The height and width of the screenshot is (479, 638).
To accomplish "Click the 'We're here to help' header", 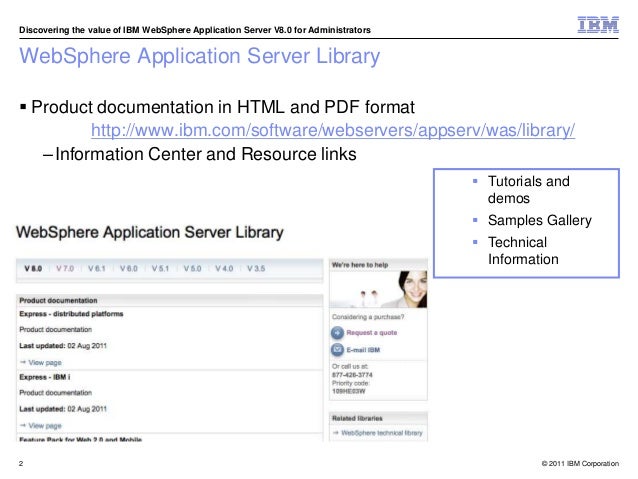I will coord(360,265).
